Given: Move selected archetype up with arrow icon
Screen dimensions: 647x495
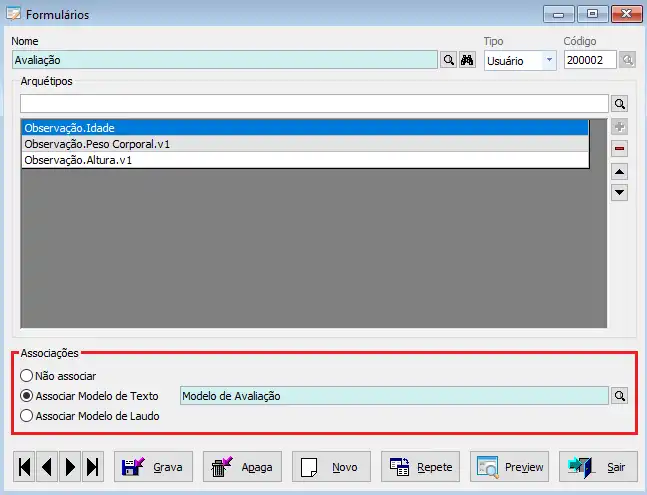Looking at the screenshot, I should pyautogui.click(x=619, y=172).
